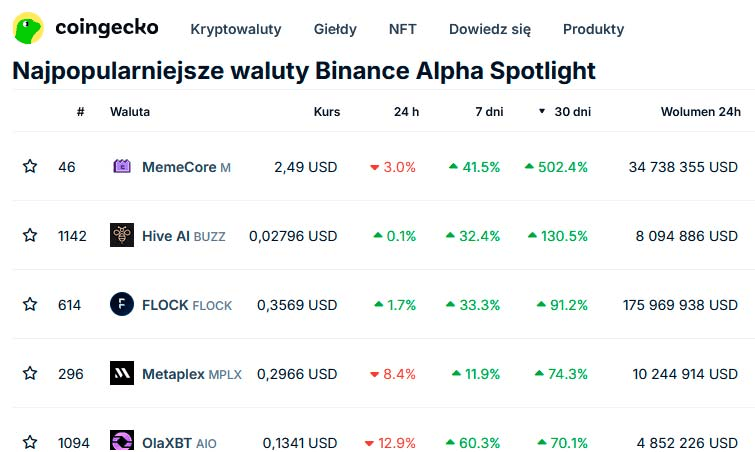Star MemeCore as a favorite
The width and height of the screenshot is (755, 452).
pos(30,167)
